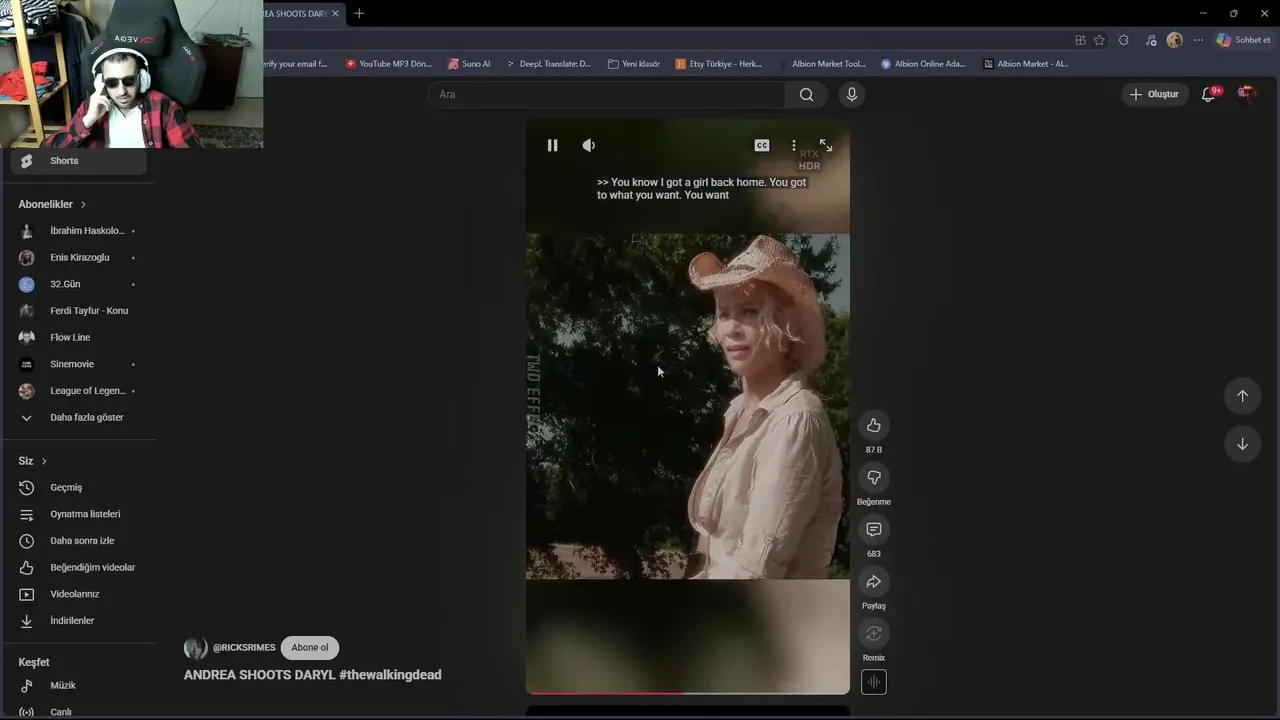Open Yeni klasör bookmarks folder
Image resolution: width=1280 pixels, height=720 pixels.
tap(634, 64)
